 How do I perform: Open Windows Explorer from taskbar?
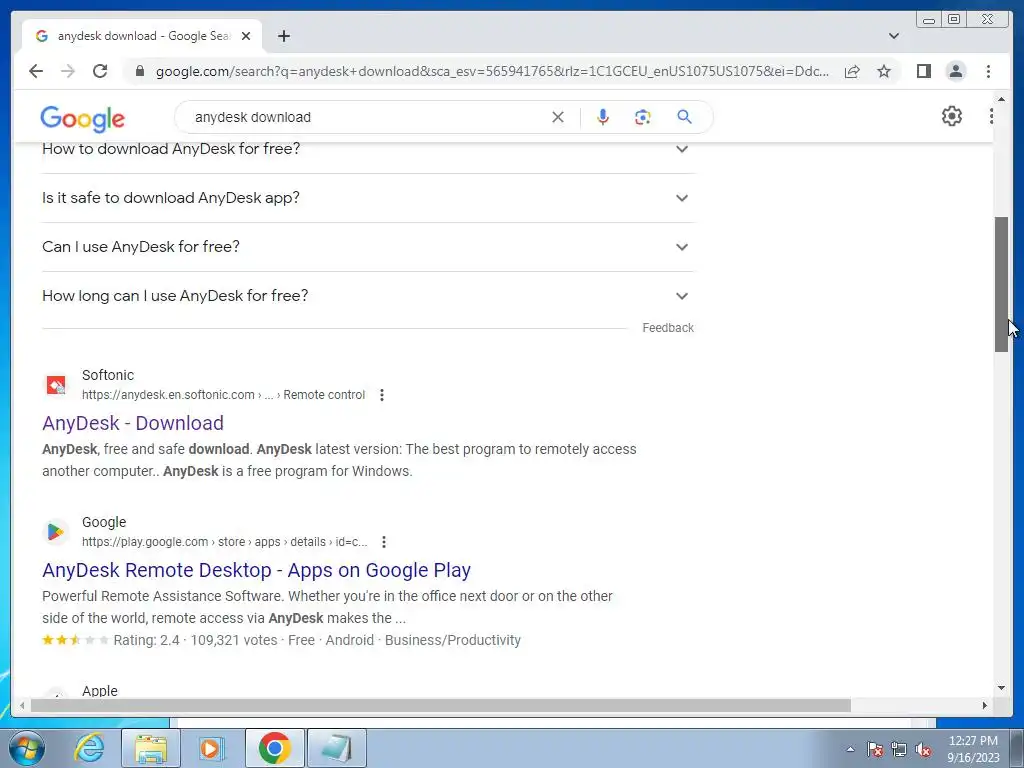point(151,748)
